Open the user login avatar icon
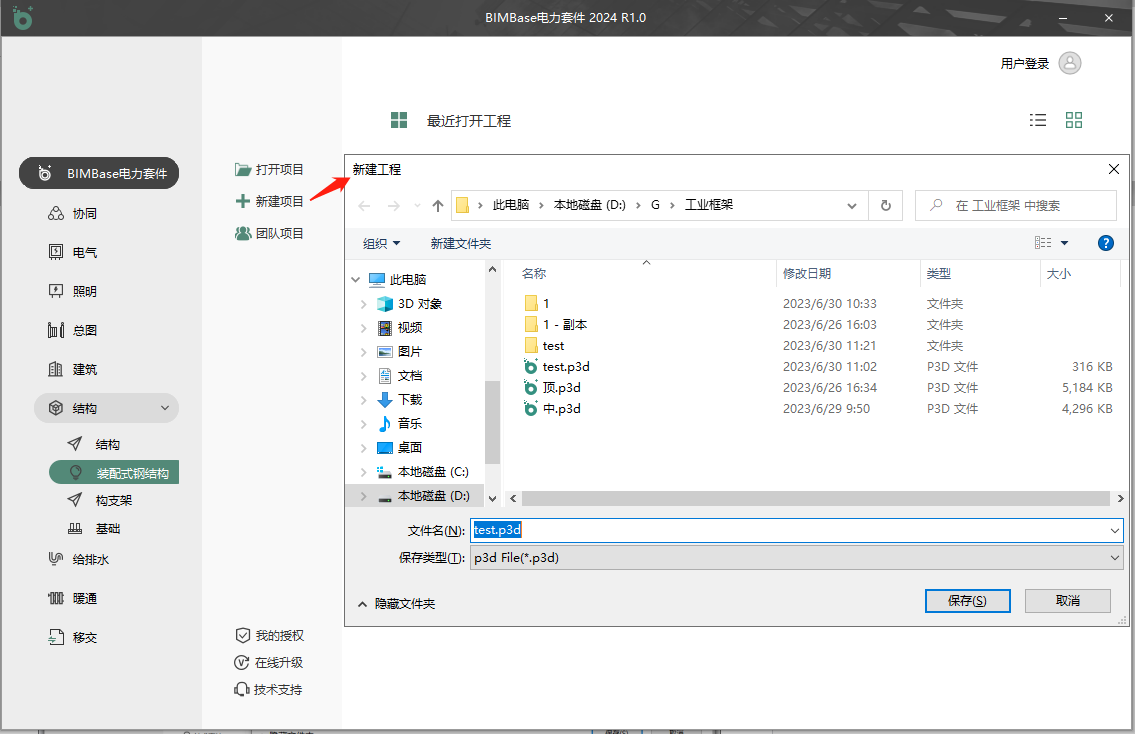Image resolution: width=1135 pixels, height=734 pixels. 1070,63
